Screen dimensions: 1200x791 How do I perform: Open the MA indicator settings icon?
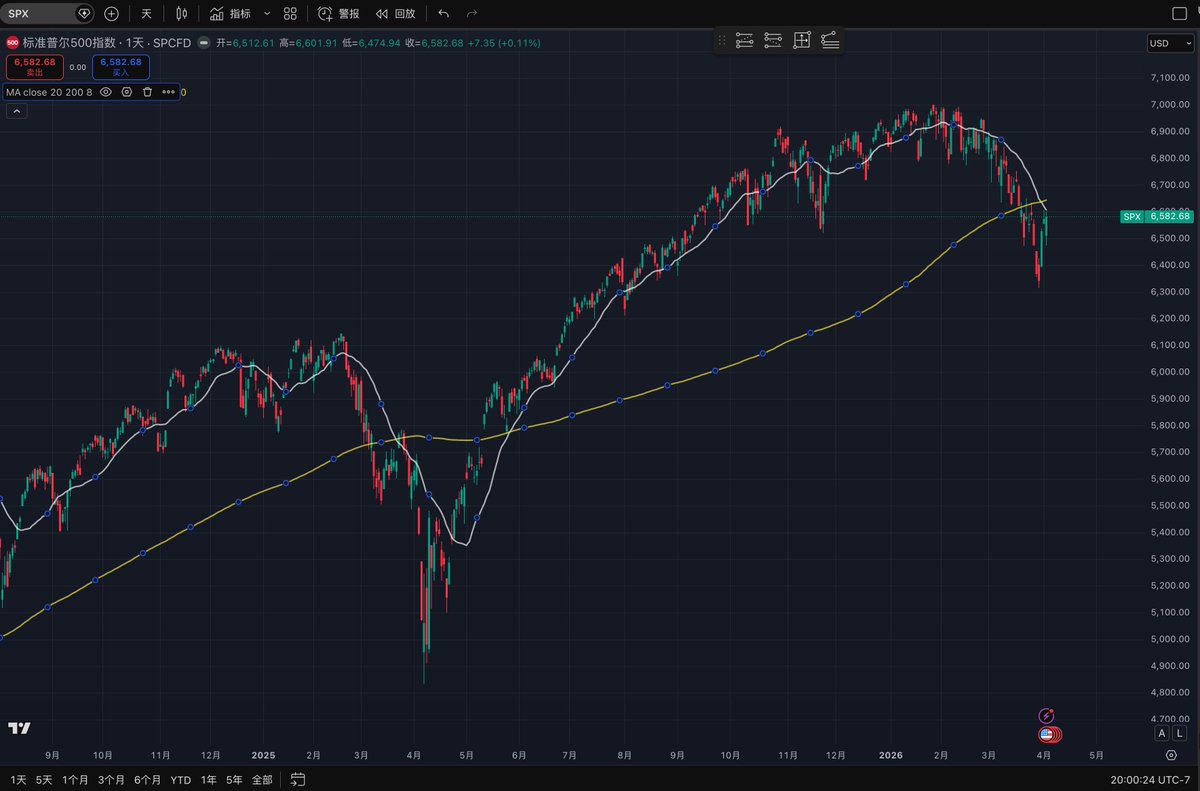pos(127,92)
